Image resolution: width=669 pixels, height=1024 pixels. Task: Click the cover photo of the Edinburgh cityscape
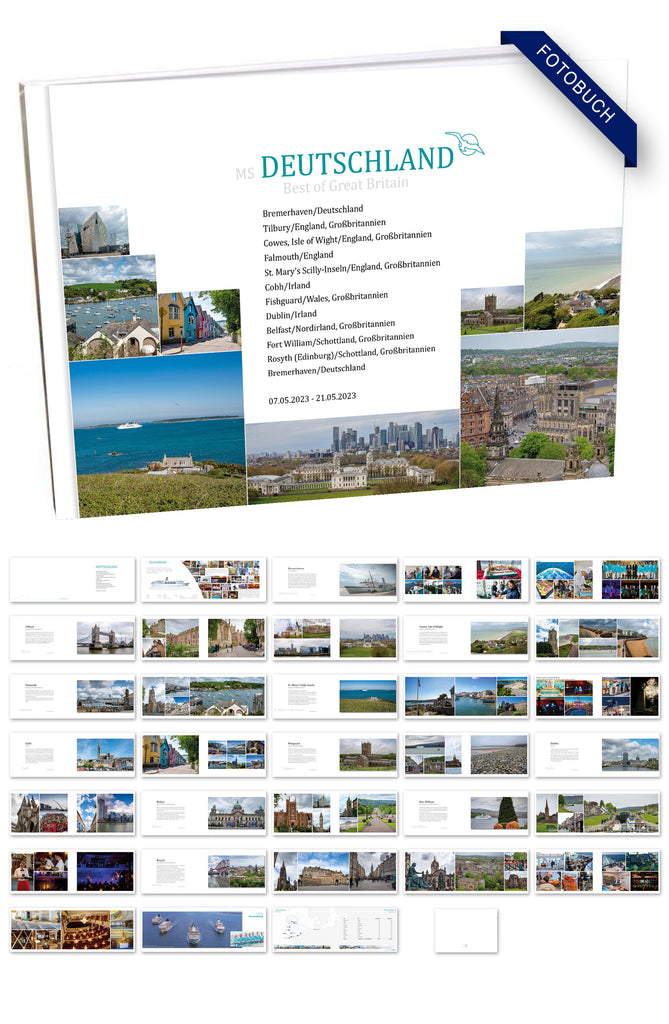coord(538,406)
